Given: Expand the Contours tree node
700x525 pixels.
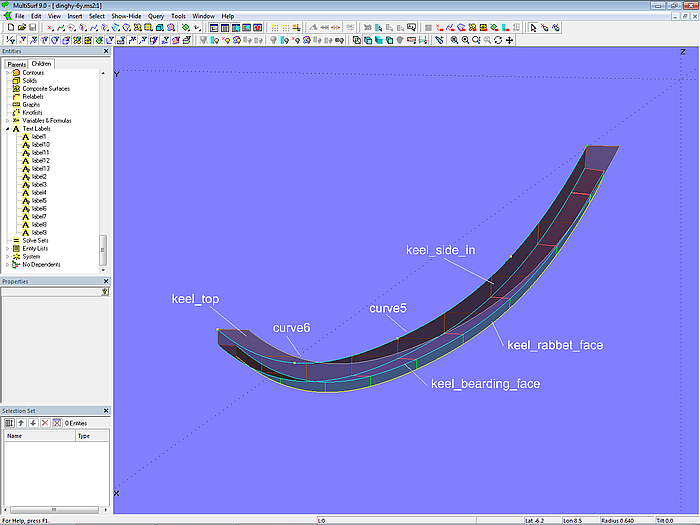Looking at the screenshot, I should (x=7, y=73).
